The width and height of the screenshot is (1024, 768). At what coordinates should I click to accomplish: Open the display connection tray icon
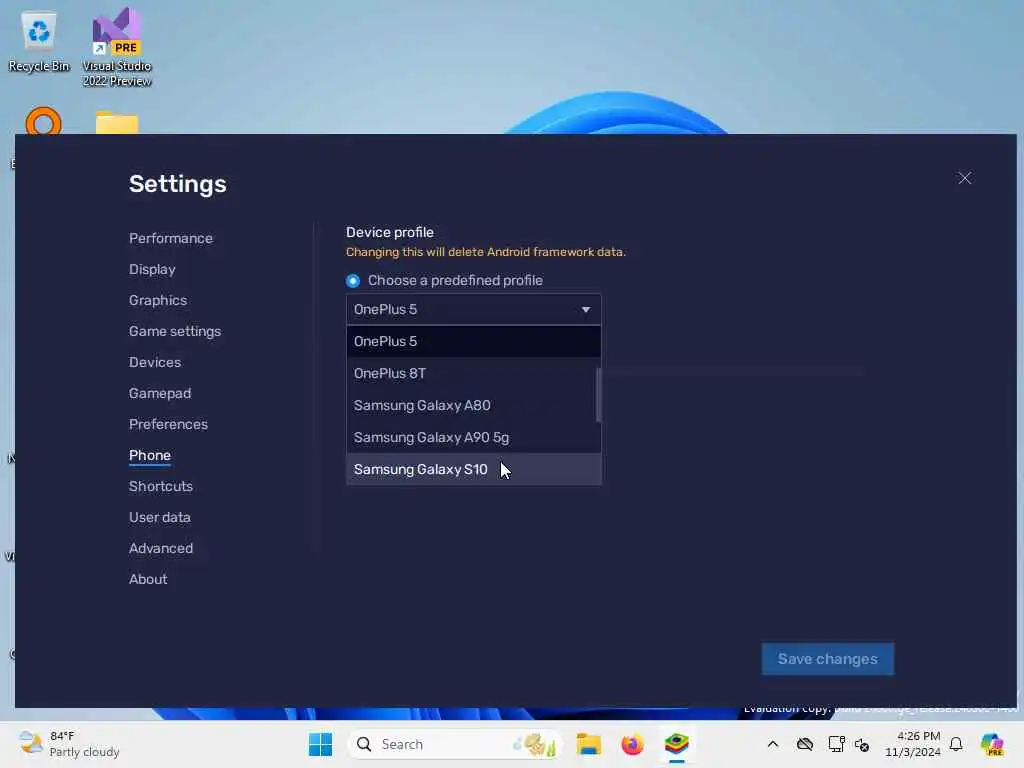836,744
